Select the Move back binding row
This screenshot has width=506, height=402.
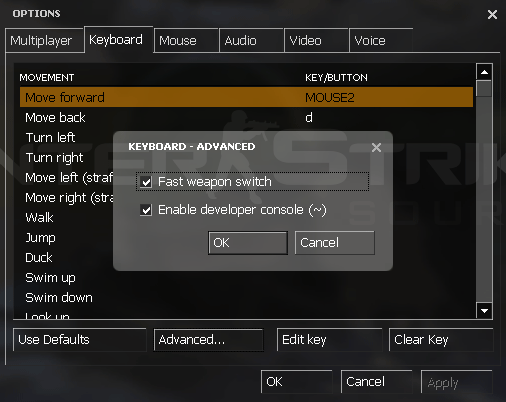click(246, 117)
